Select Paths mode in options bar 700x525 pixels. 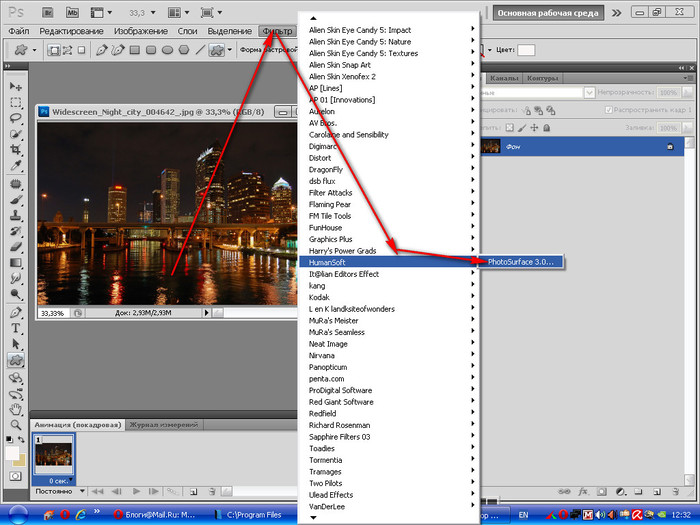[67, 50]
